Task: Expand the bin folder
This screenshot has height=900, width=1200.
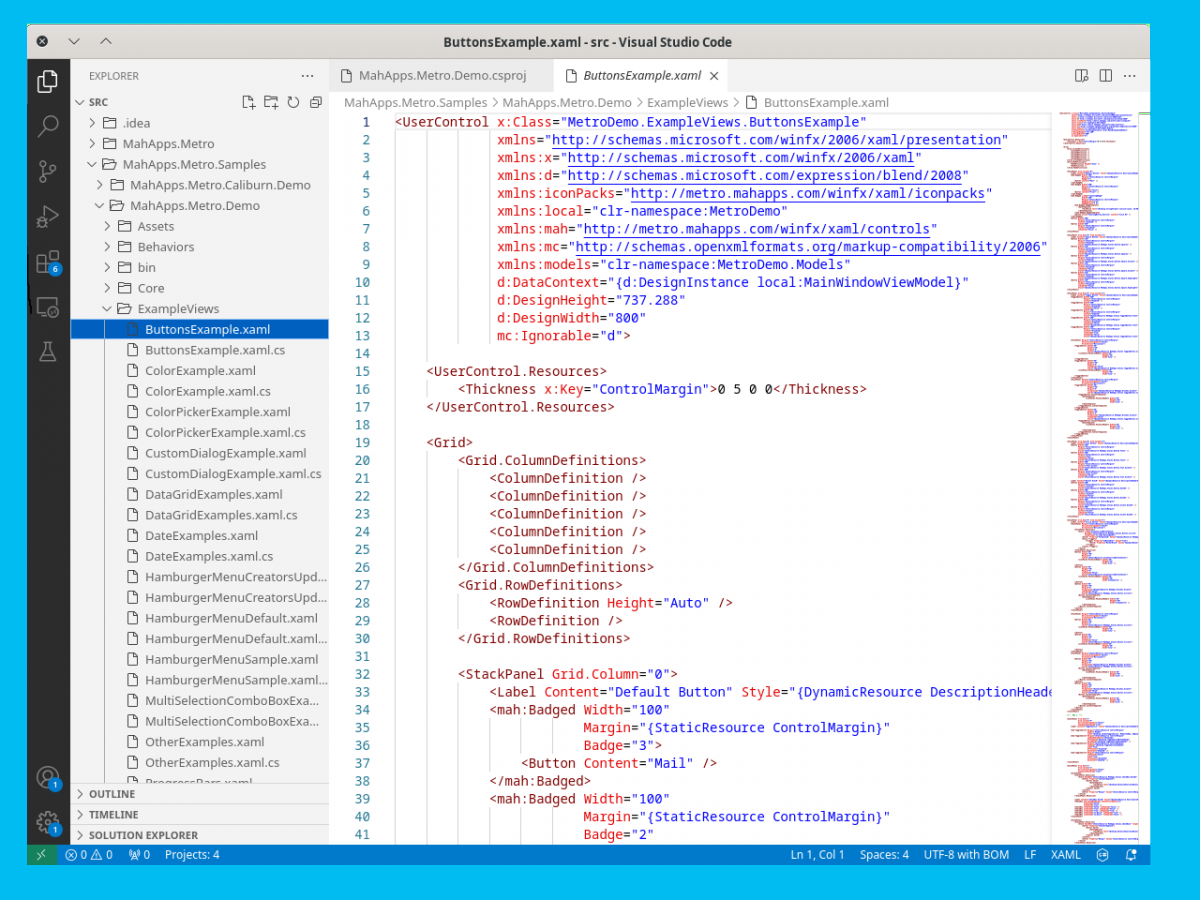Action: point(200,267)
